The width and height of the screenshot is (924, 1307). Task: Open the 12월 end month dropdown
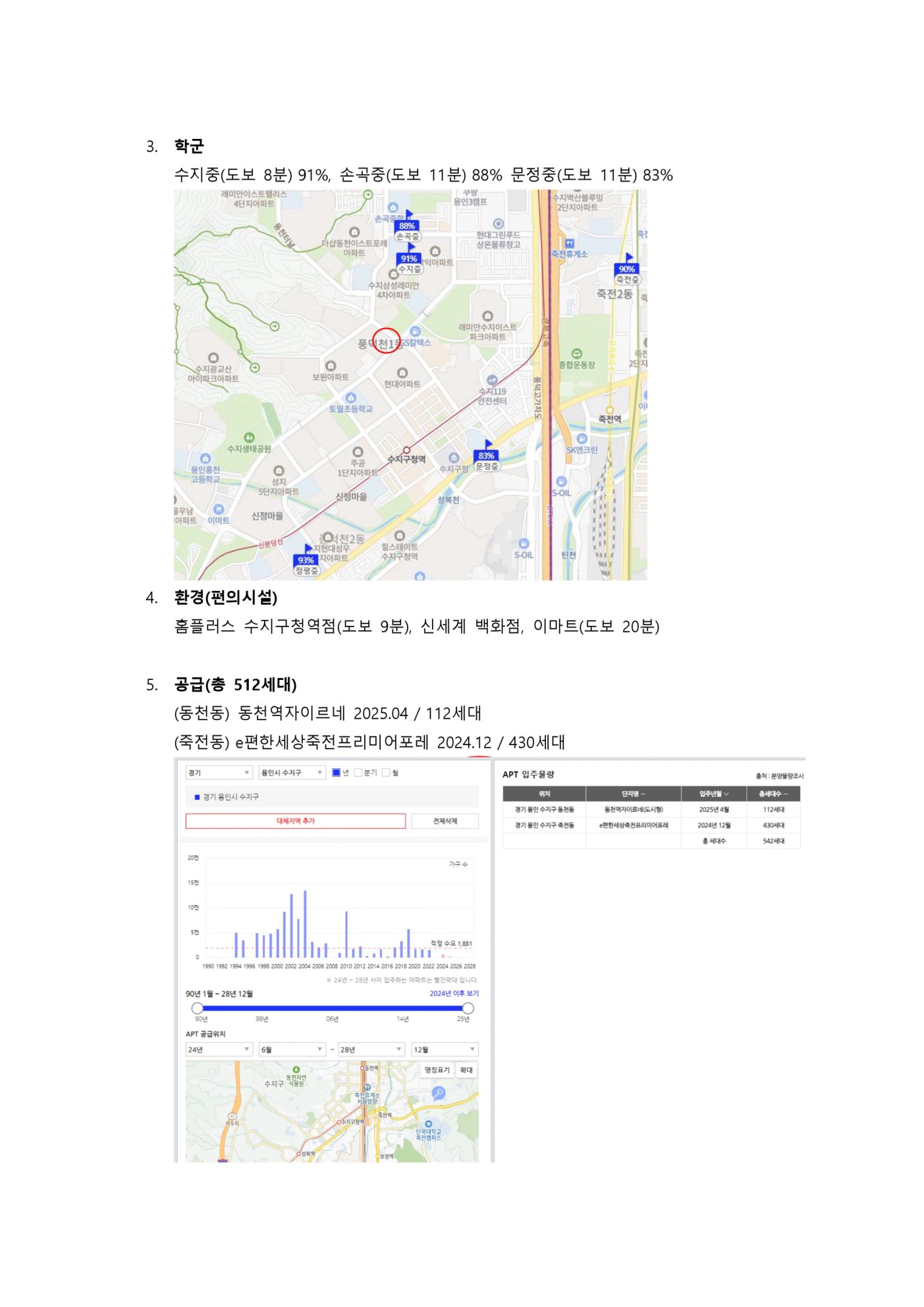pos(445,1049)
